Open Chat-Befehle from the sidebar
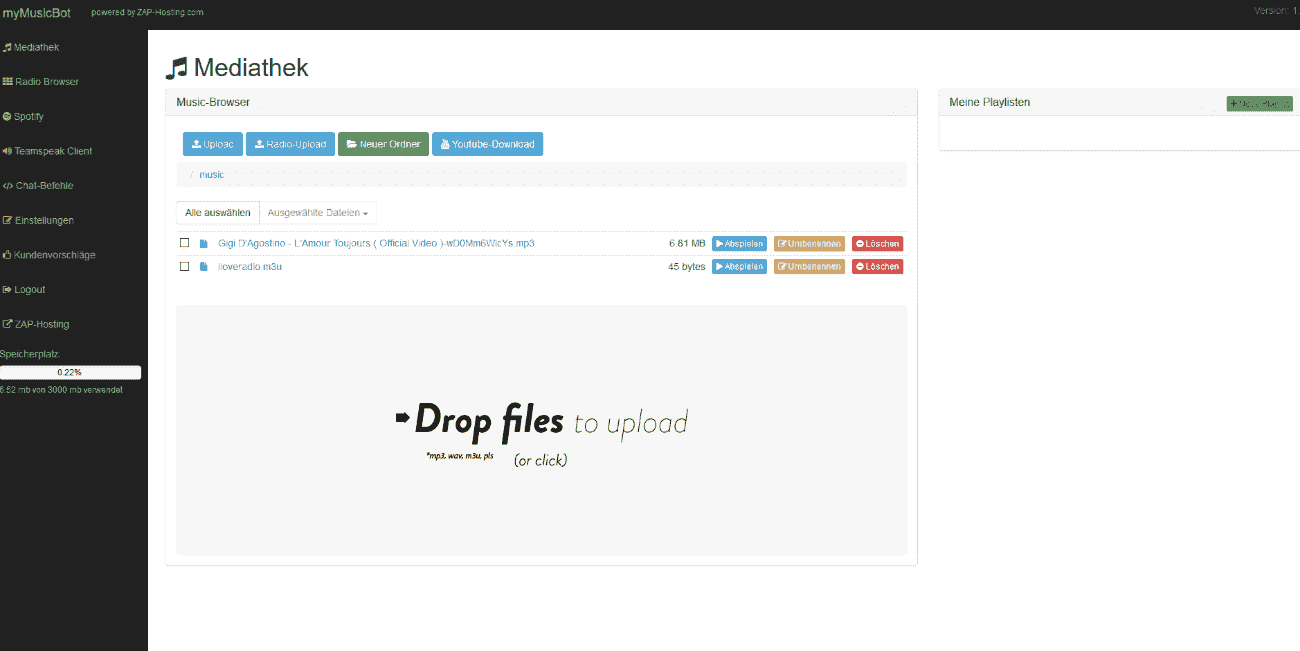 click(38, 186)
